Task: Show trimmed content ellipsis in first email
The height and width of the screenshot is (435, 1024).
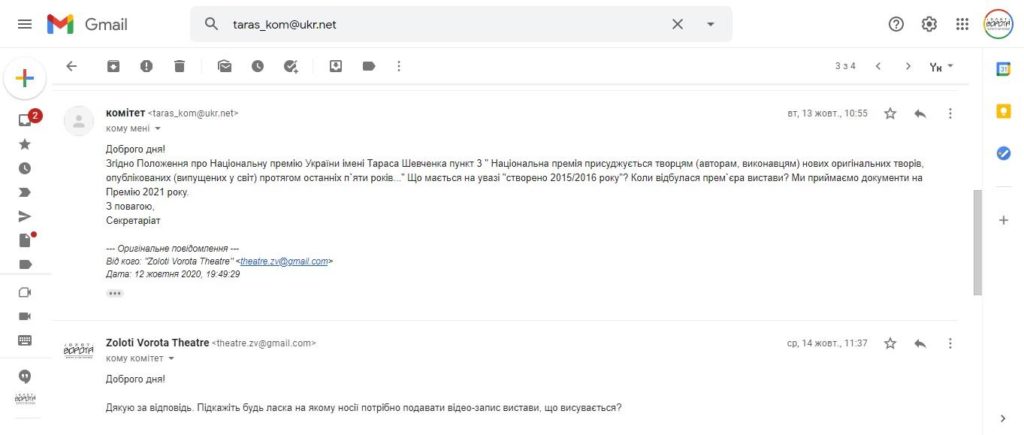Action: click(x=115, y=294)
